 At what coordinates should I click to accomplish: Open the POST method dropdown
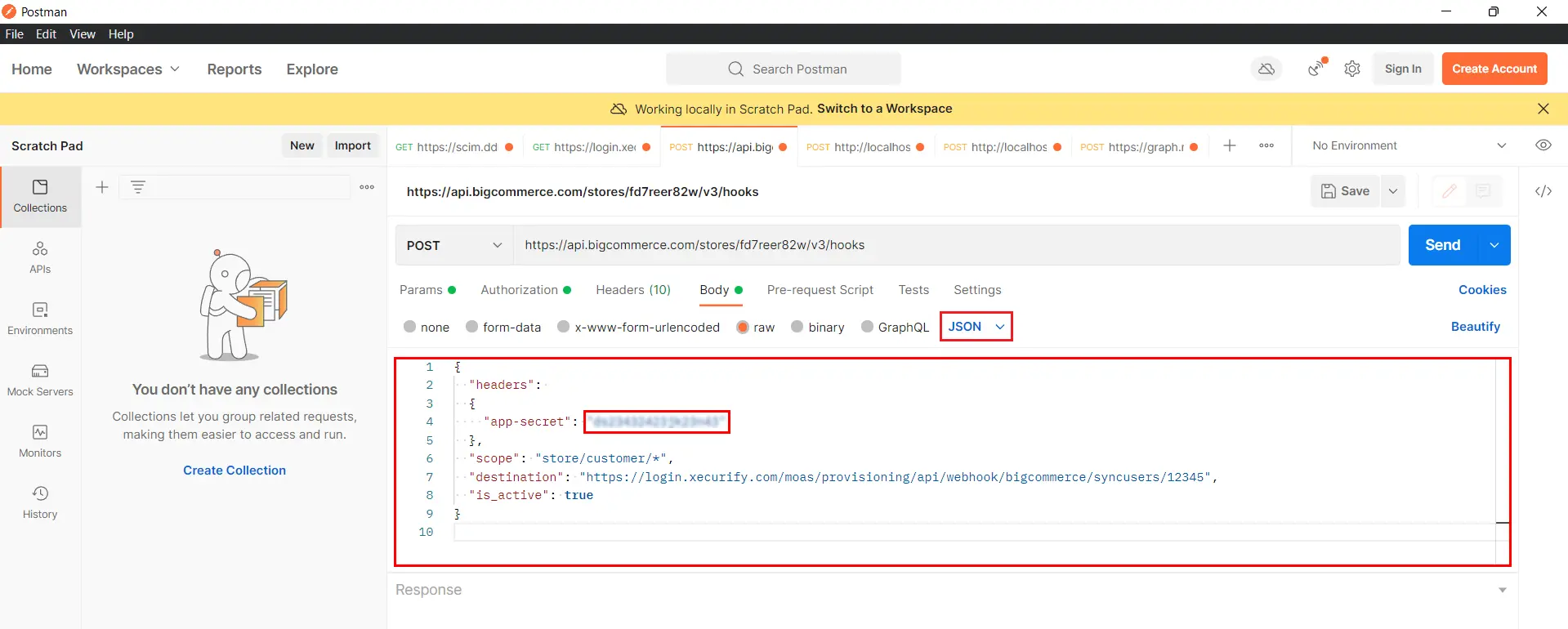click(x=454, y=245)
